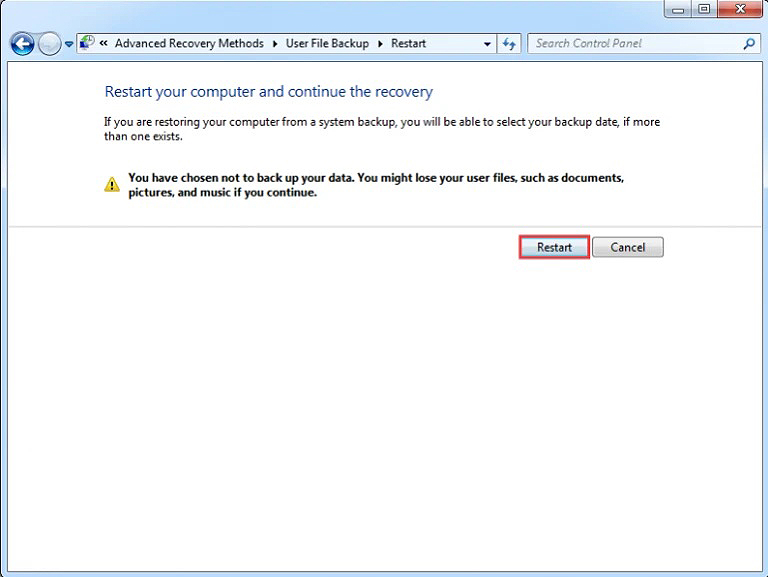The width and height of the screenshot is (768, 577).
Task: Focus the Search Control Panel field
Action: point(643,44)
